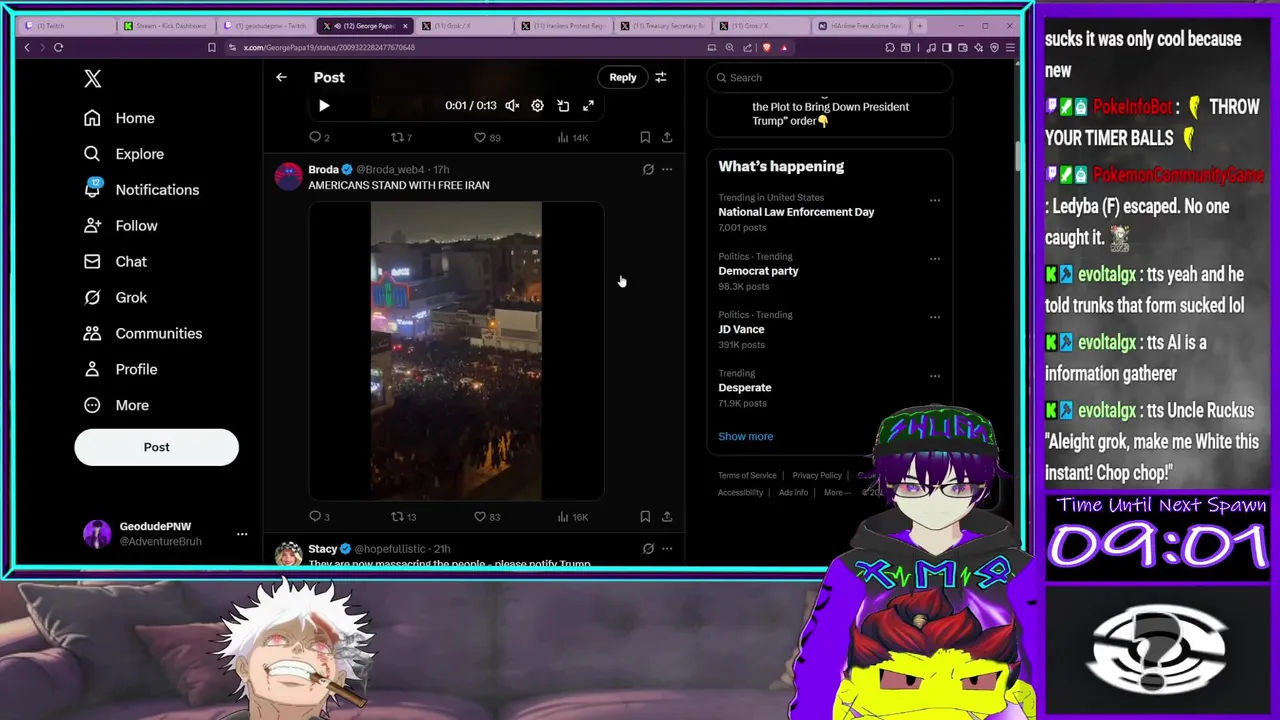Open the JD Vance trend
1280x720 pixels.
pyautogui.click(x=741, y=329)
